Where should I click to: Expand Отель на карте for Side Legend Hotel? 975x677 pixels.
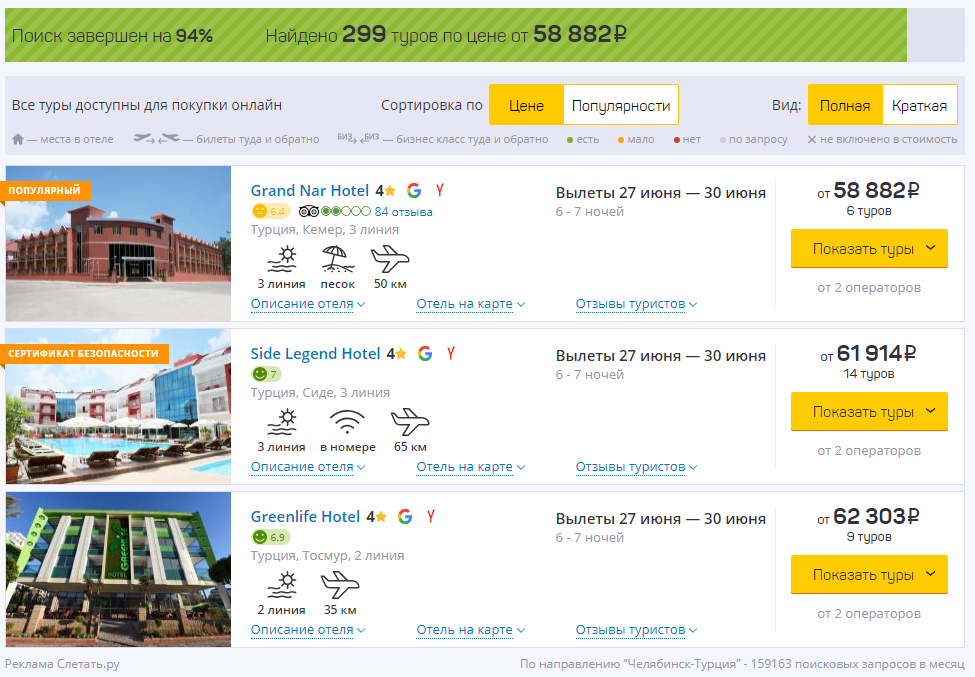(471, 467)
